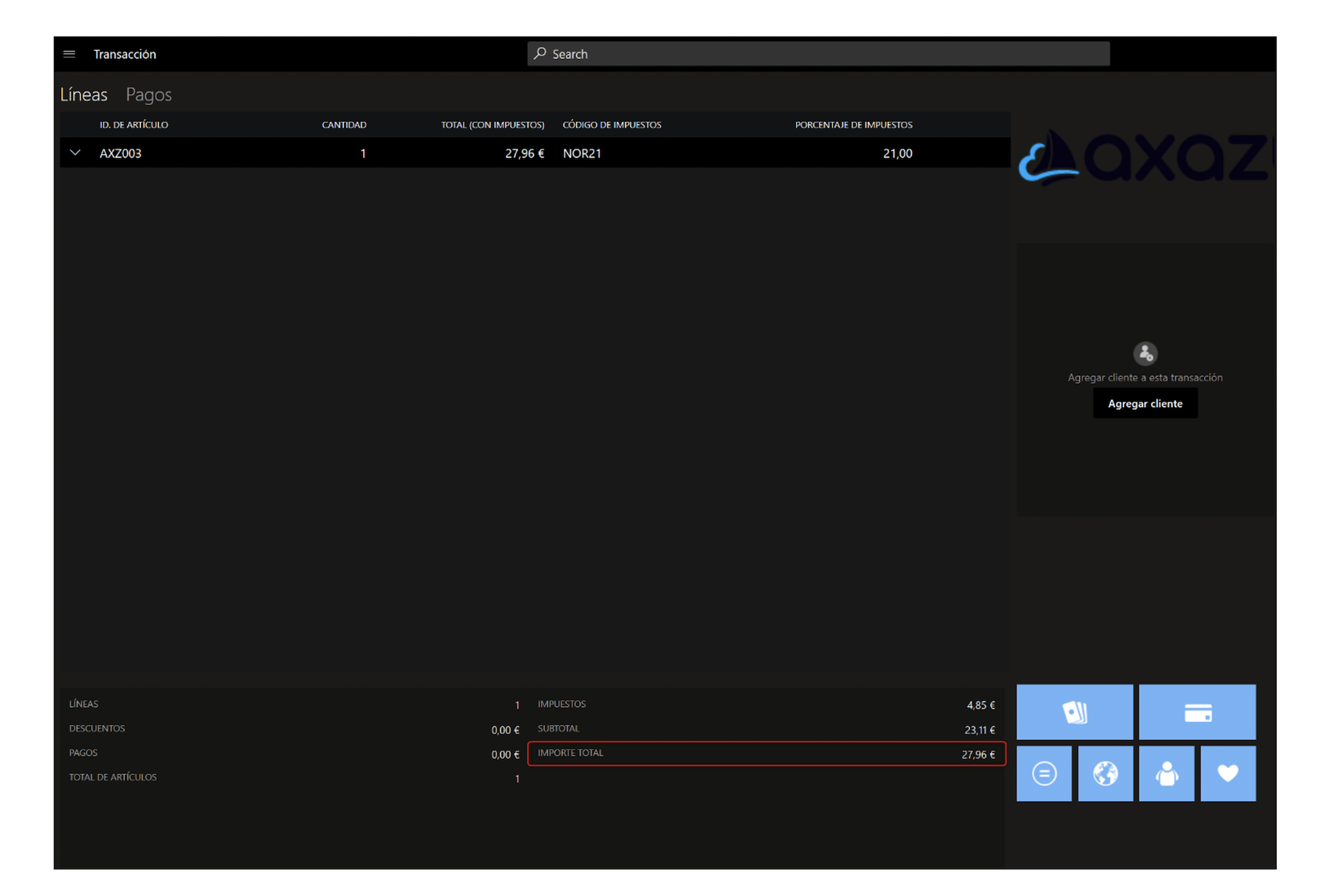Expand the AXZ003 line chevron
This screenshot has width=1321, height=896.
pyautogui.click(x=75, y=153)
